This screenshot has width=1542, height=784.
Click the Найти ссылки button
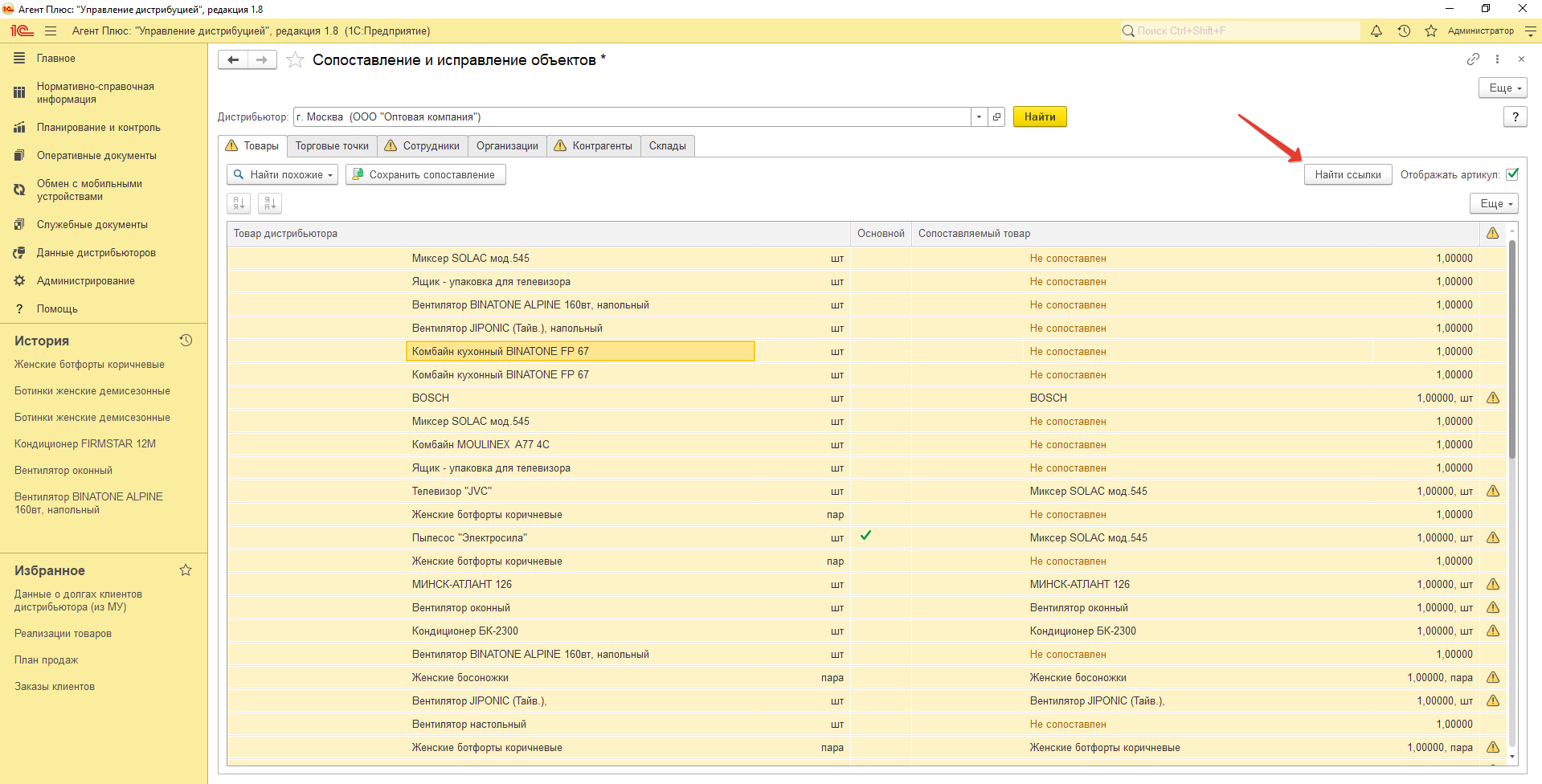(x=1348, y=174)
